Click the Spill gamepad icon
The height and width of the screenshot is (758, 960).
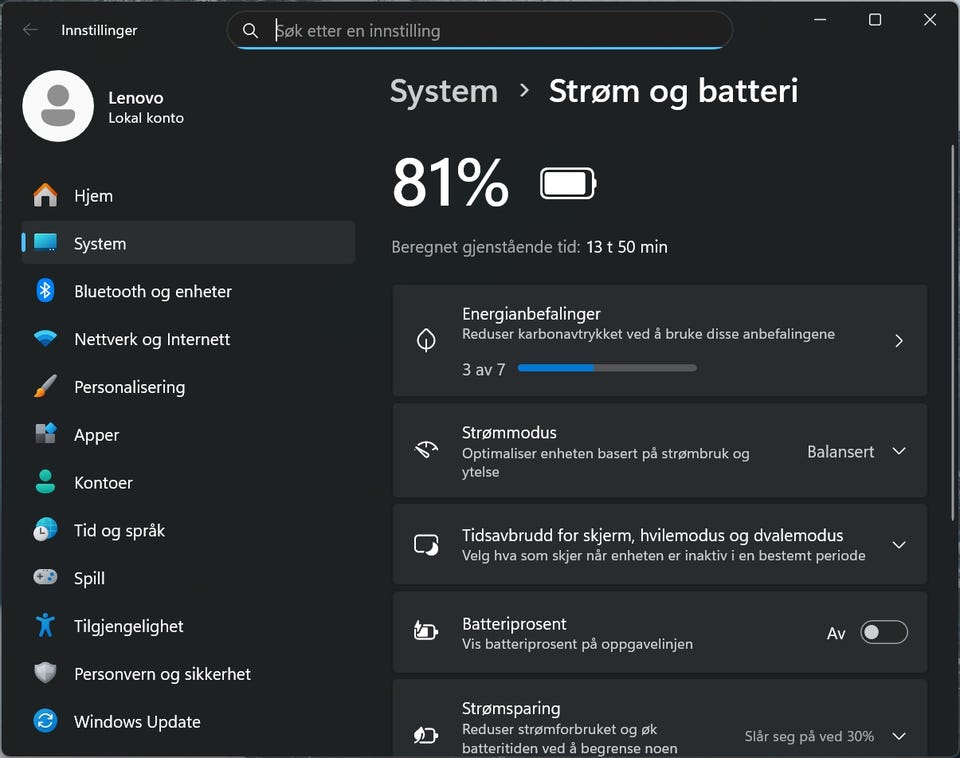(45, 577)
